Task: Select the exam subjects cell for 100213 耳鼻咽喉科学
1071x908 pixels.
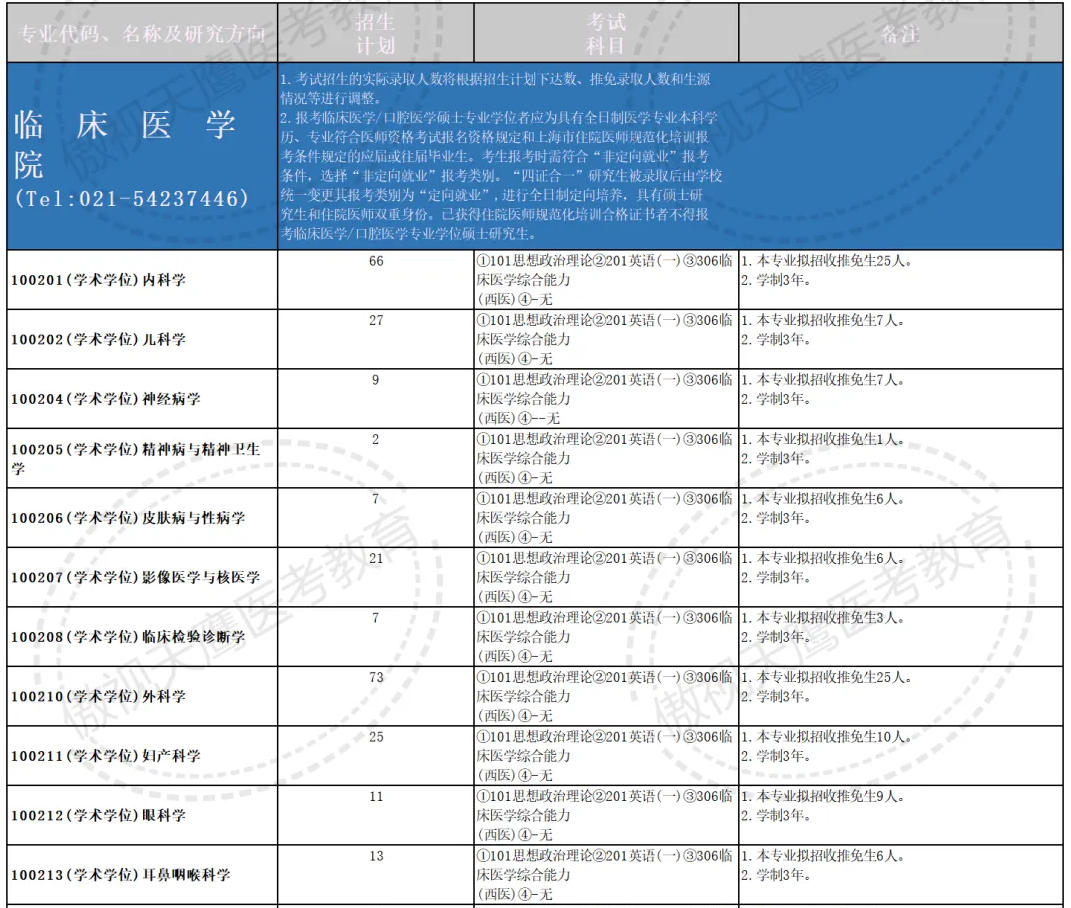Action: [x=605, y=875]
